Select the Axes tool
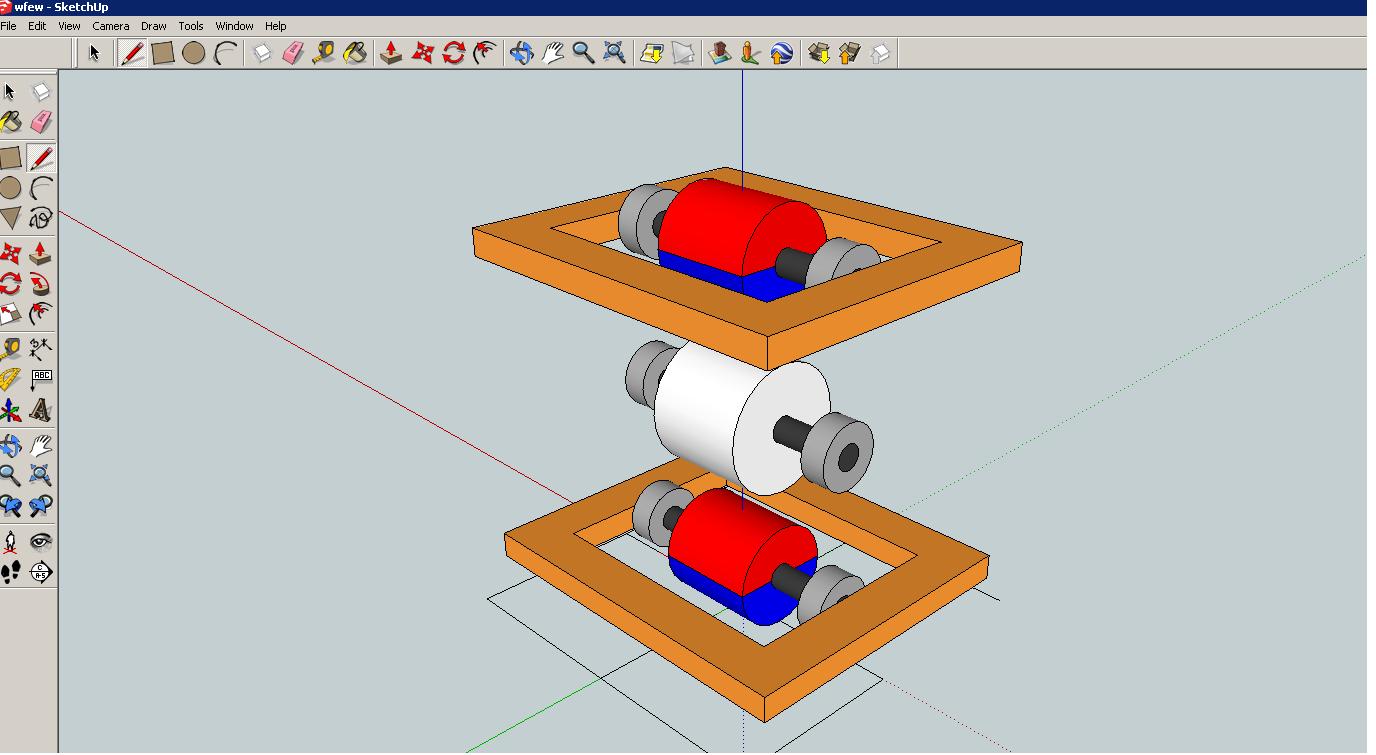Viewport: 1376px width, 755px height. [10, 410]
